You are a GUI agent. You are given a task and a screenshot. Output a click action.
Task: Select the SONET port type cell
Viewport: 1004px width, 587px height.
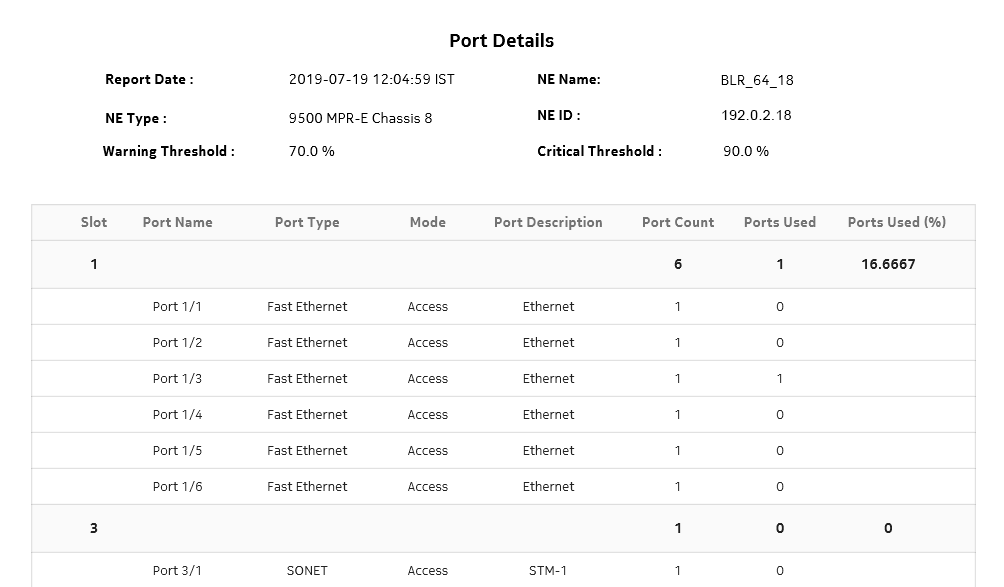pos(307,571)
